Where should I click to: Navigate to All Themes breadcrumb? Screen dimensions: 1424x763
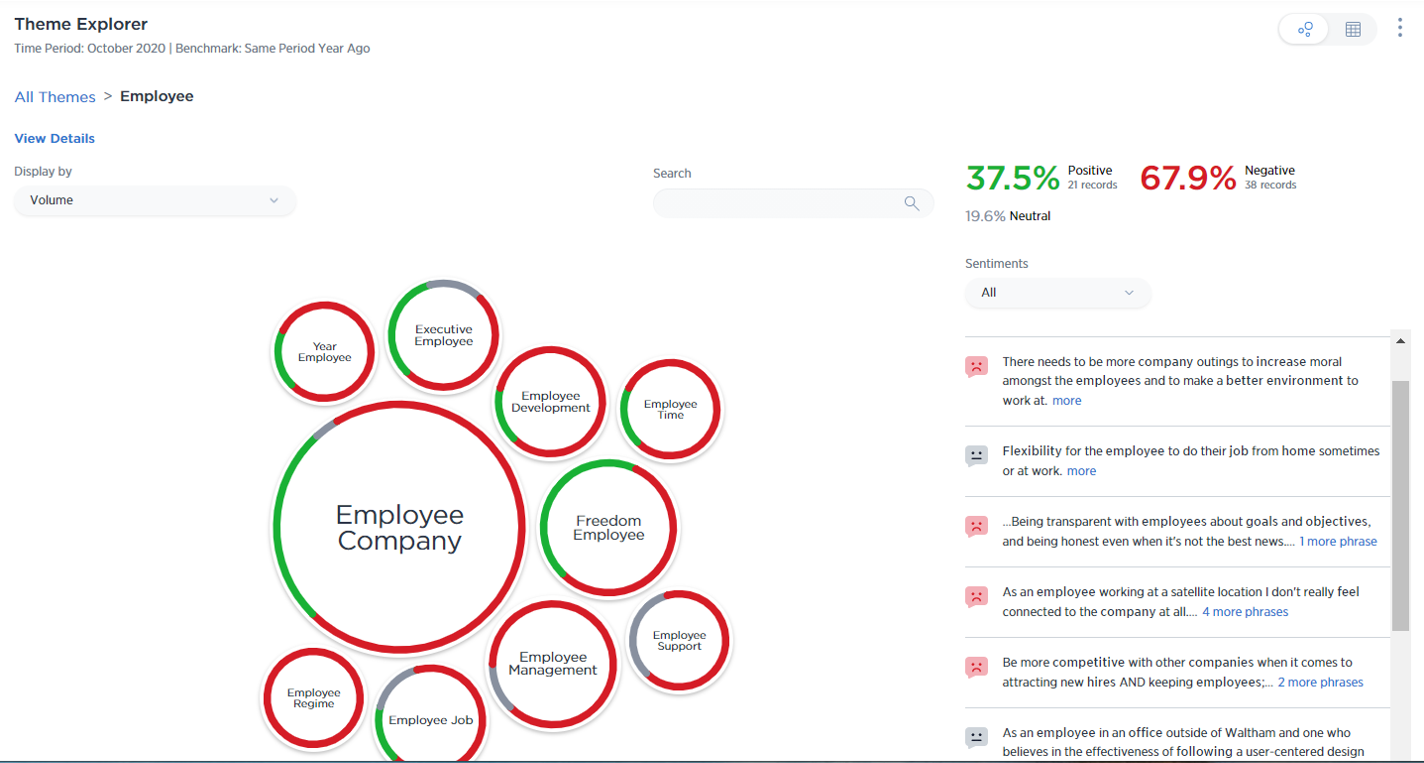click(x=55, y=97)
